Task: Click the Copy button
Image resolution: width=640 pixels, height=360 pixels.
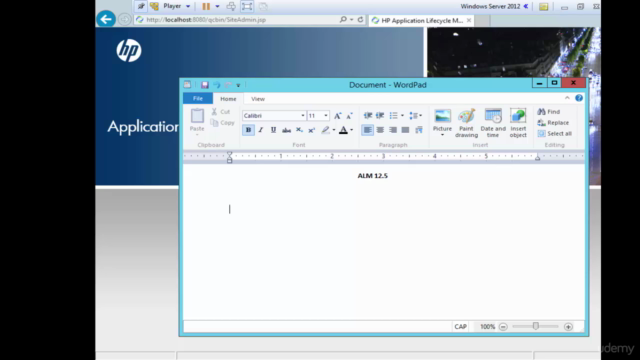Action: (222, 122)
